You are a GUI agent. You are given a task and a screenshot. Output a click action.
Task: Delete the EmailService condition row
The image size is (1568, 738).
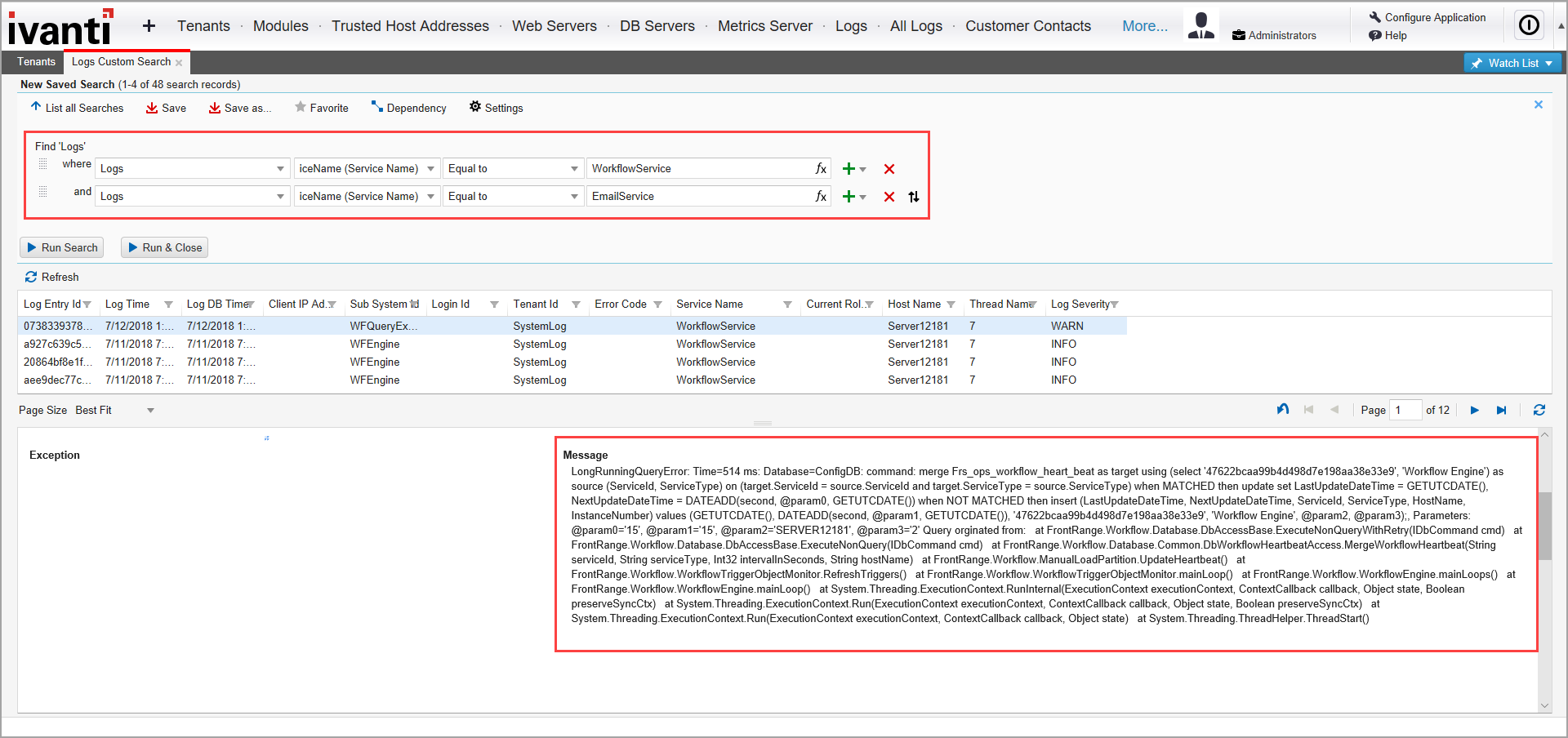tap(889, 197)
